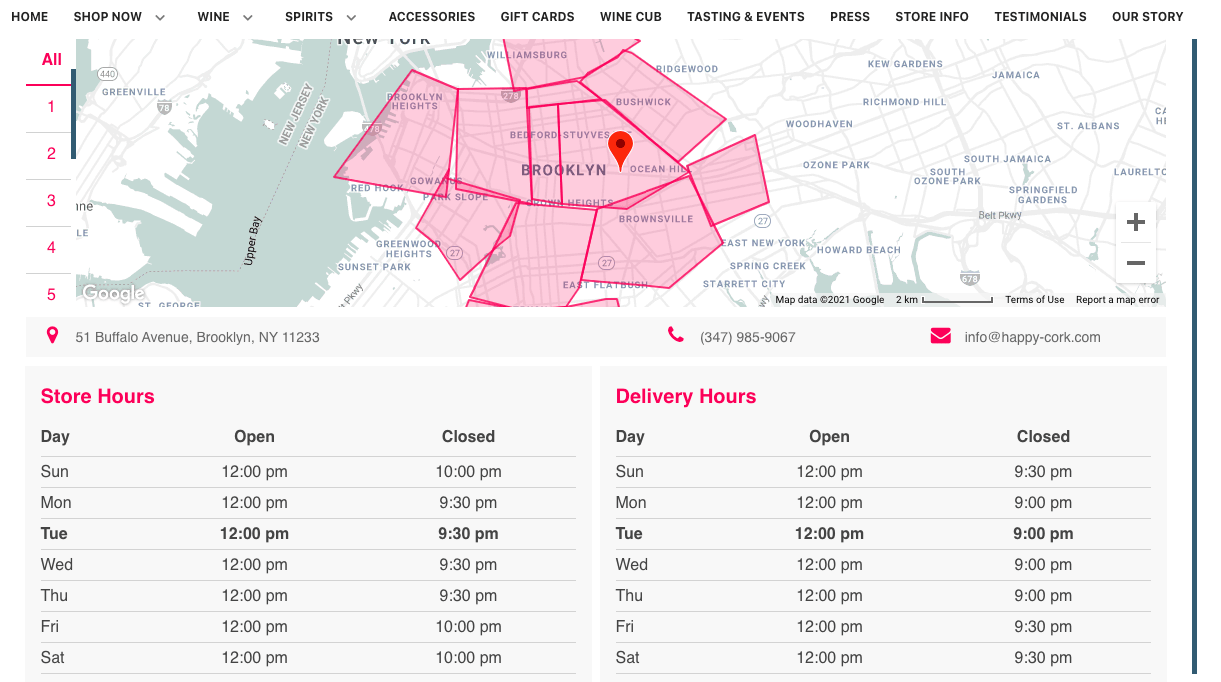Click Mon row in Delivery Hours table
1221x682 pixels.
[883, 503]
